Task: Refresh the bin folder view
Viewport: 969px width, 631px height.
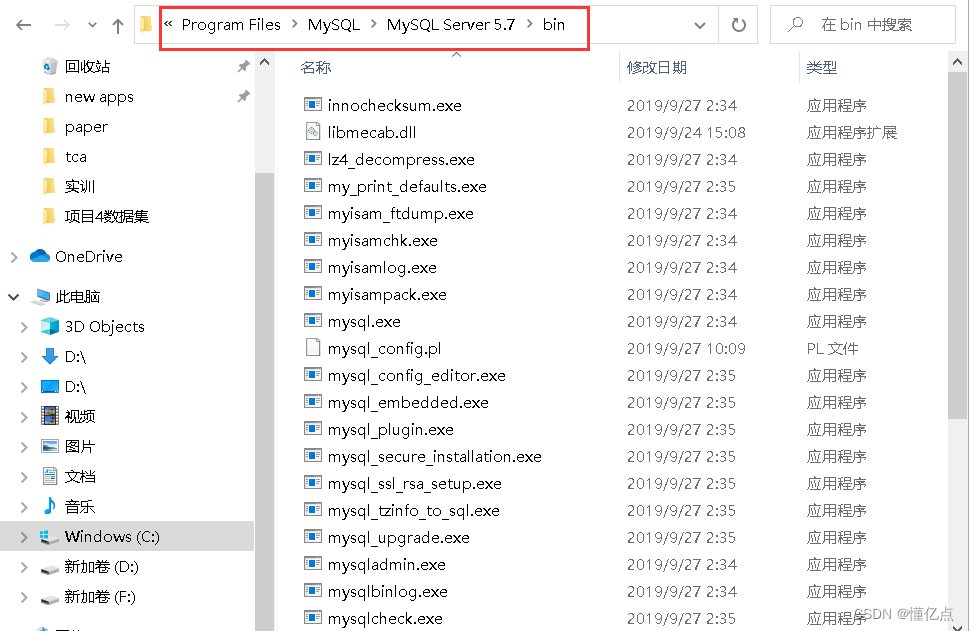Action: [738, 25]
